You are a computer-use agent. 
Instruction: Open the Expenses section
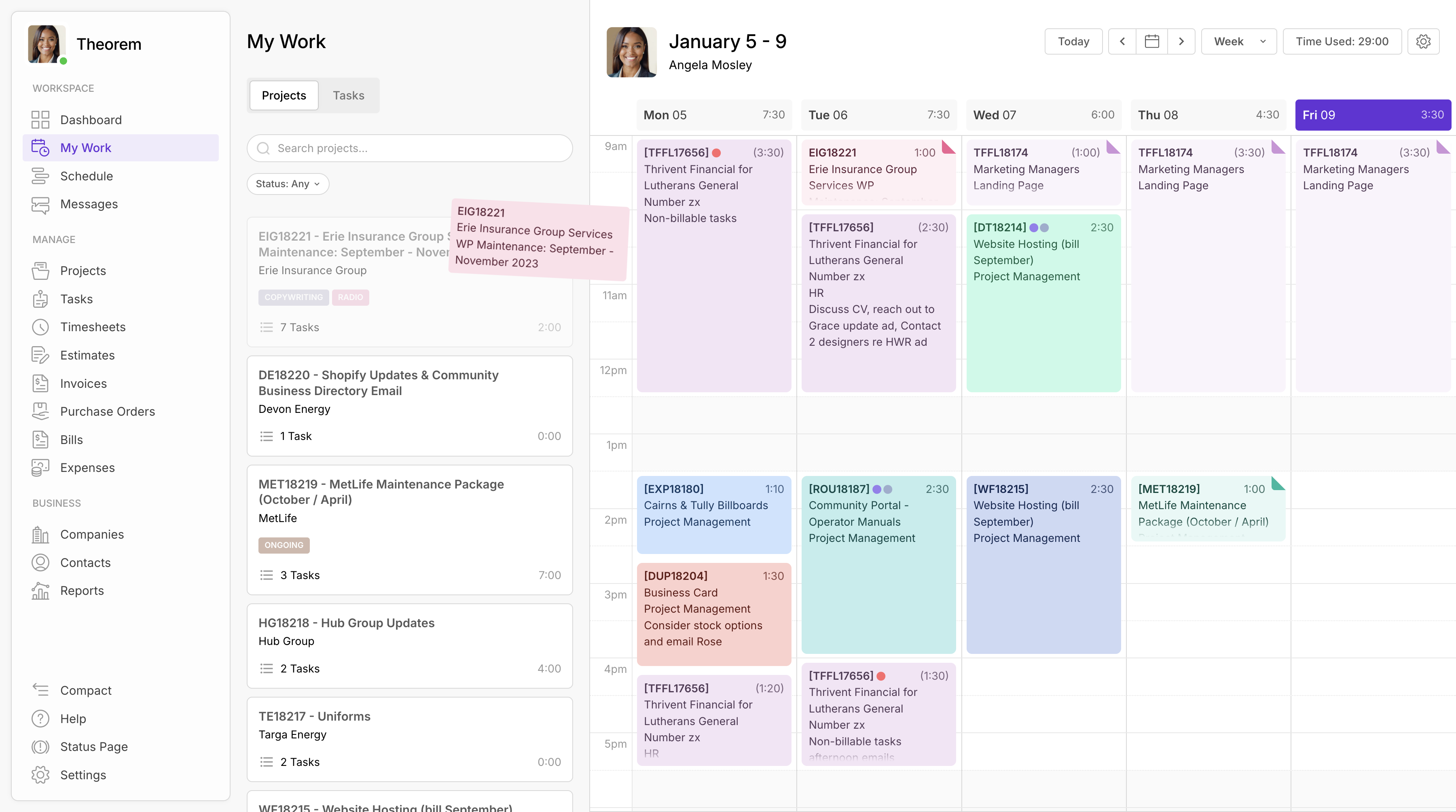tap(87, 467)
